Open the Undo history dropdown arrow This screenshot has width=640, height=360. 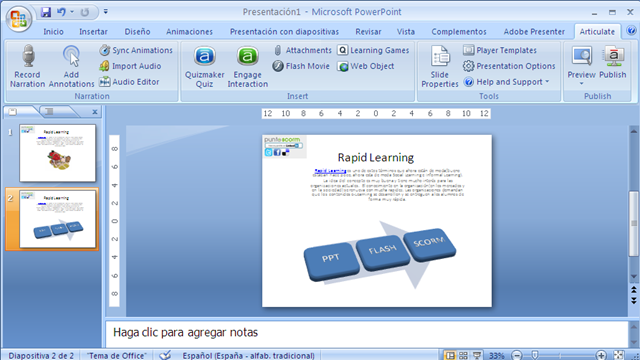(72, 12)
